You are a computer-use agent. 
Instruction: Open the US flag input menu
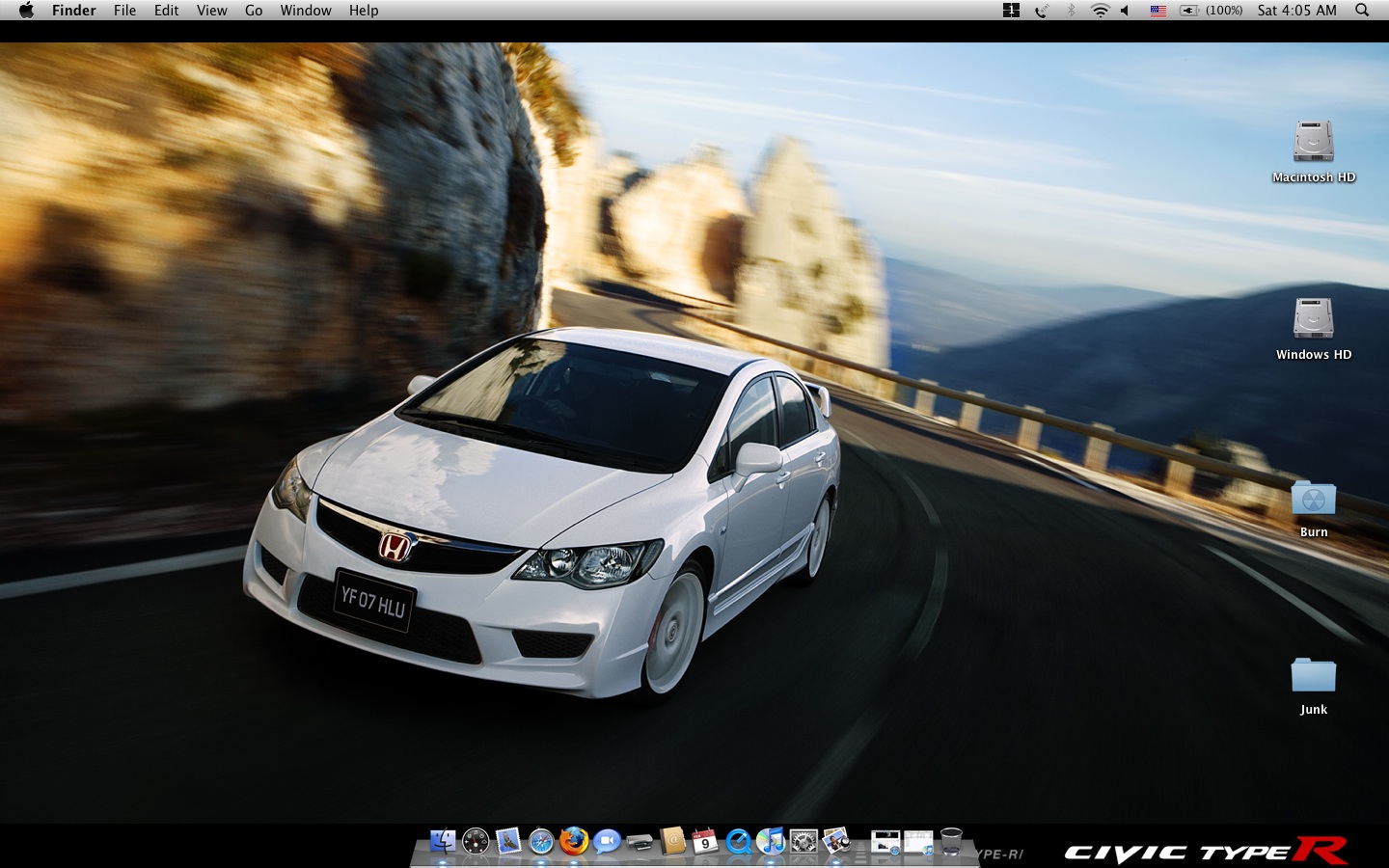1158,11
